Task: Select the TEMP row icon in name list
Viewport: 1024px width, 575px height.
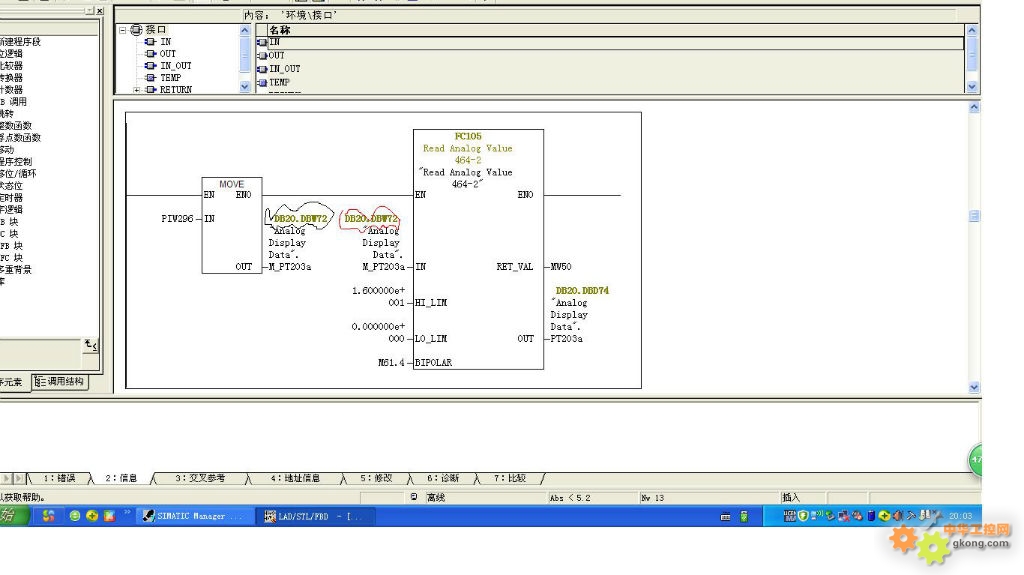Action: pyautogui.click(x=262, y=82)
